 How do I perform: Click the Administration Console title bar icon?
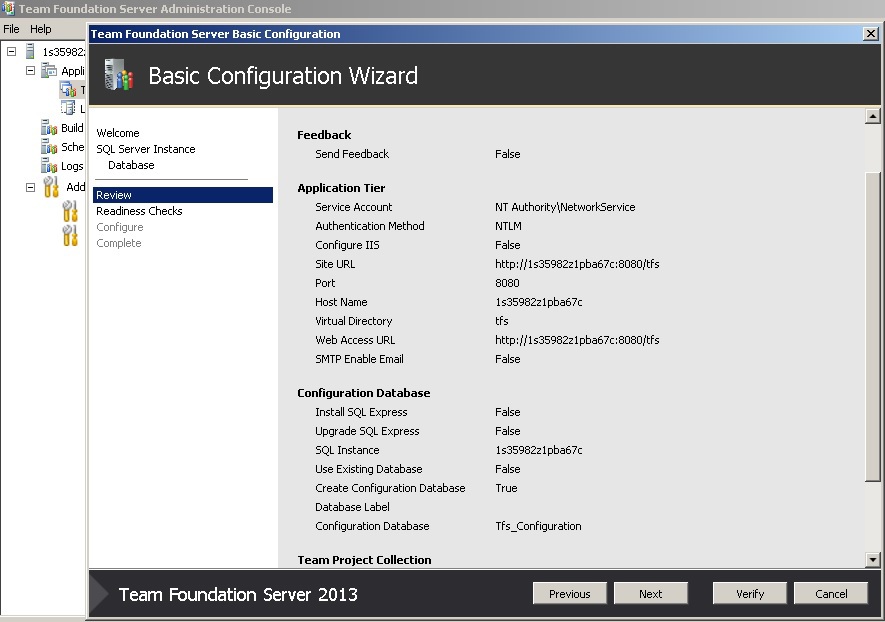(8, 8)
